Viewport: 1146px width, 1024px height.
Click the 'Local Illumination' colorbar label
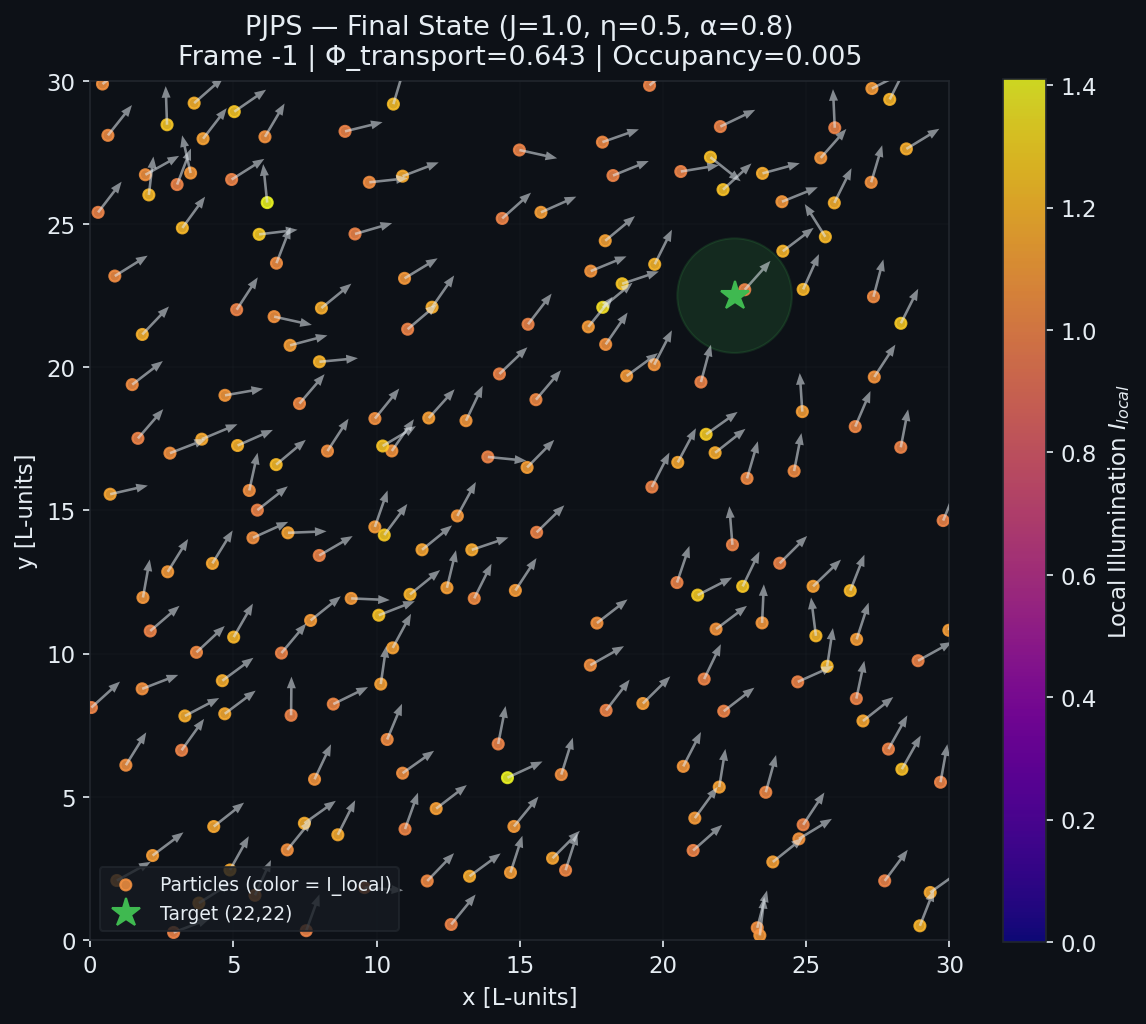coord(1118,511)
